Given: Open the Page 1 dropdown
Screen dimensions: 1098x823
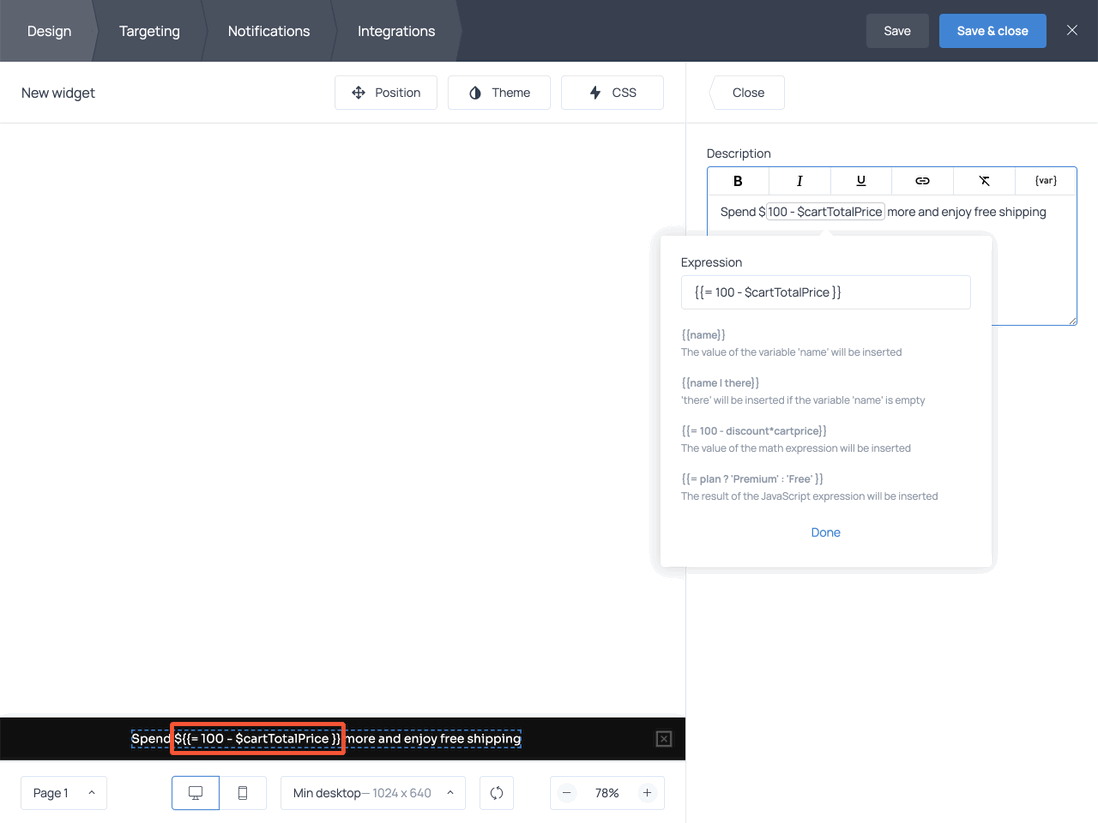Looking at the screenshot, I should [64, 793].
